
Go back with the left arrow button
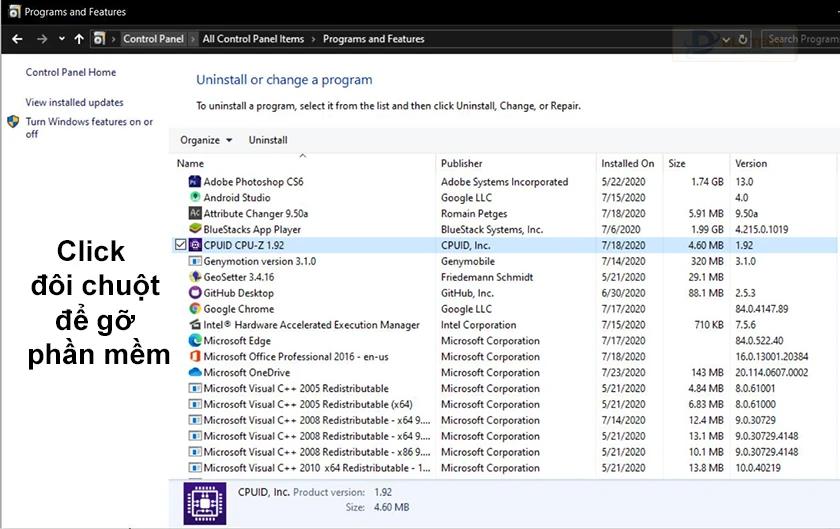(17, 39)
